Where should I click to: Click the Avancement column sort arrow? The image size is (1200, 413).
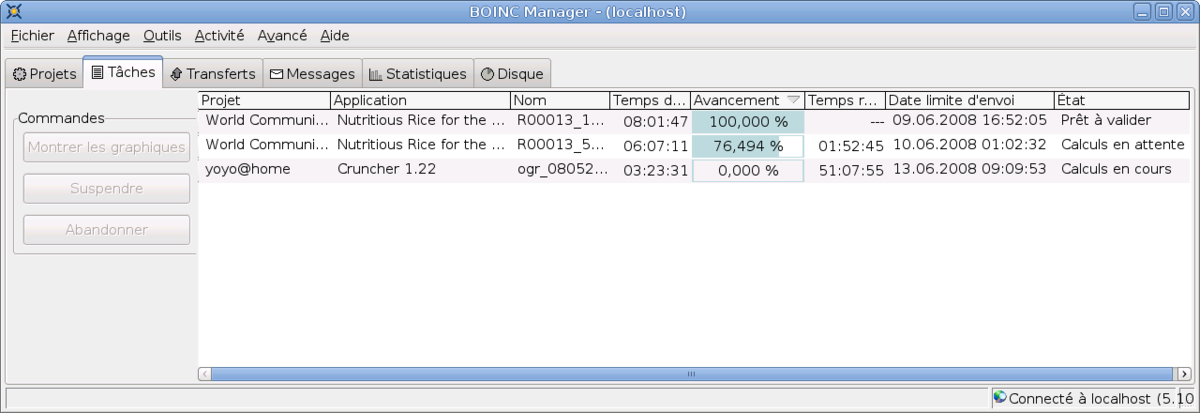pos(793,100)
